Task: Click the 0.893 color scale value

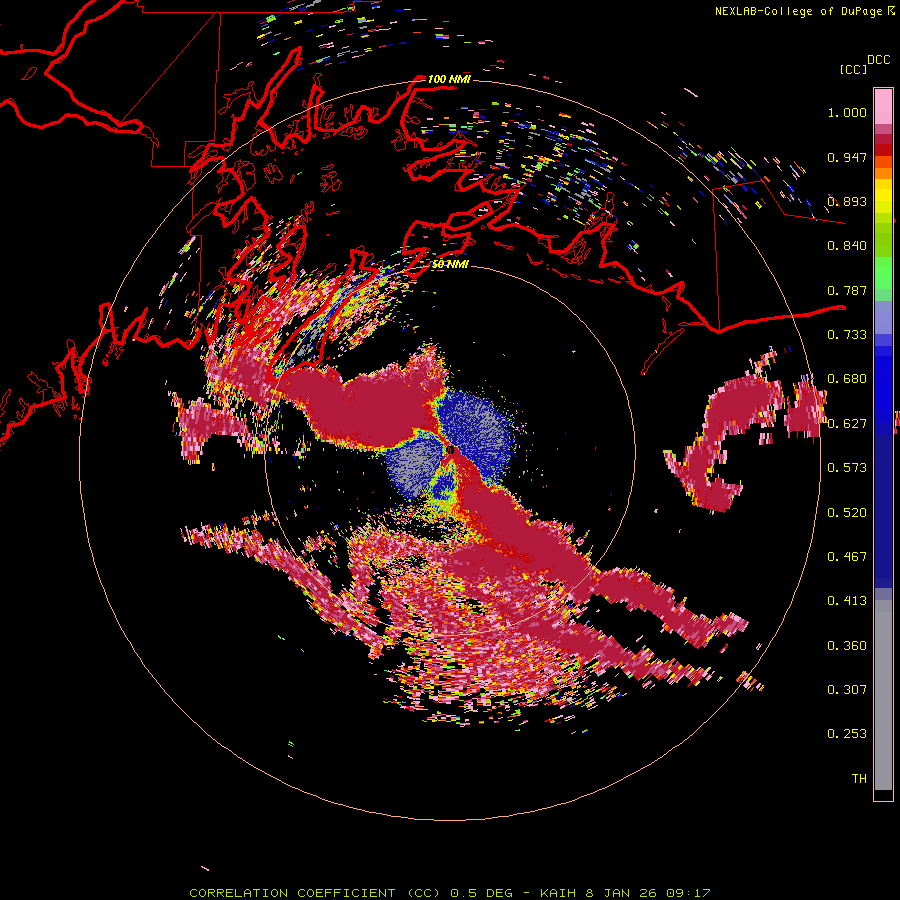Action: coord(847,201)
